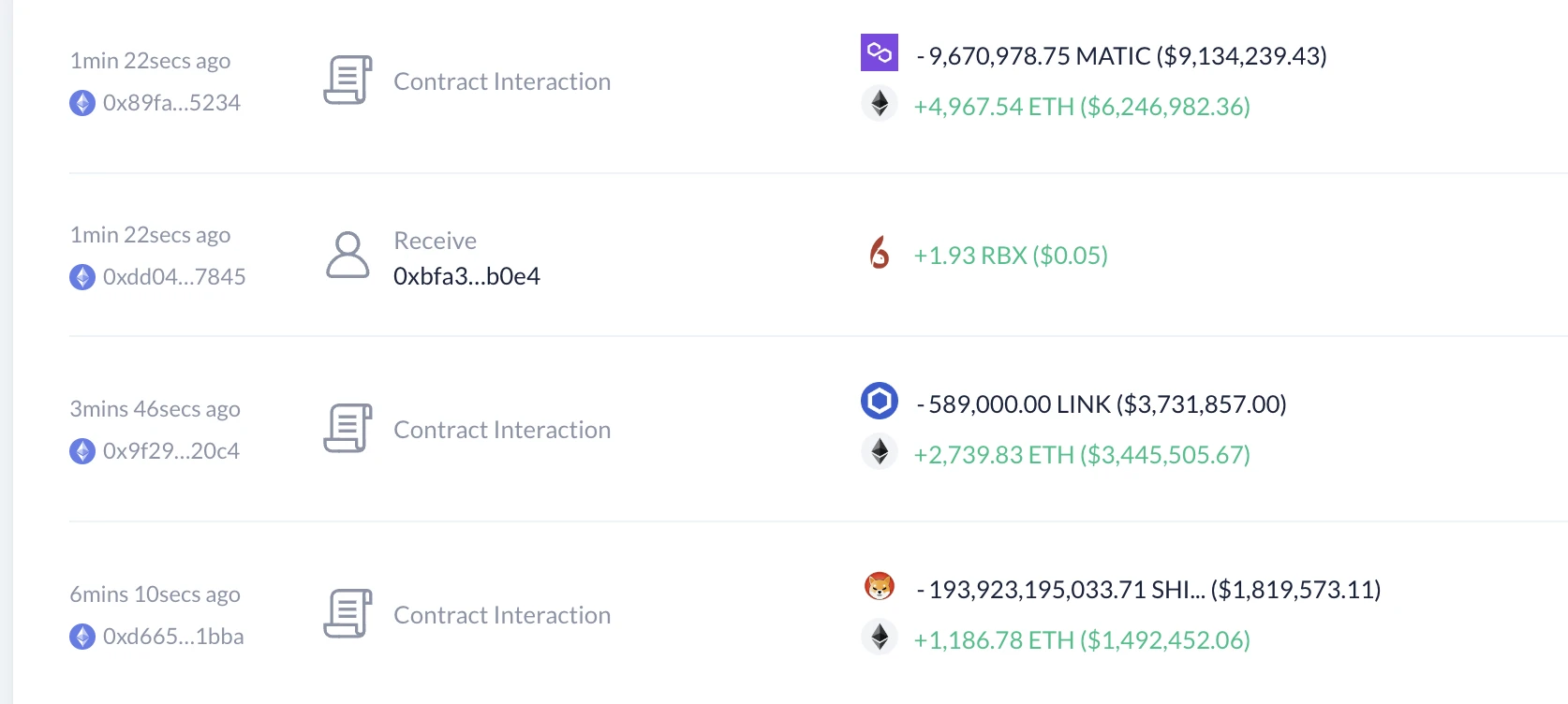
Task: Open transaction hash 0xdd04...7845
Action: point(174,277)
